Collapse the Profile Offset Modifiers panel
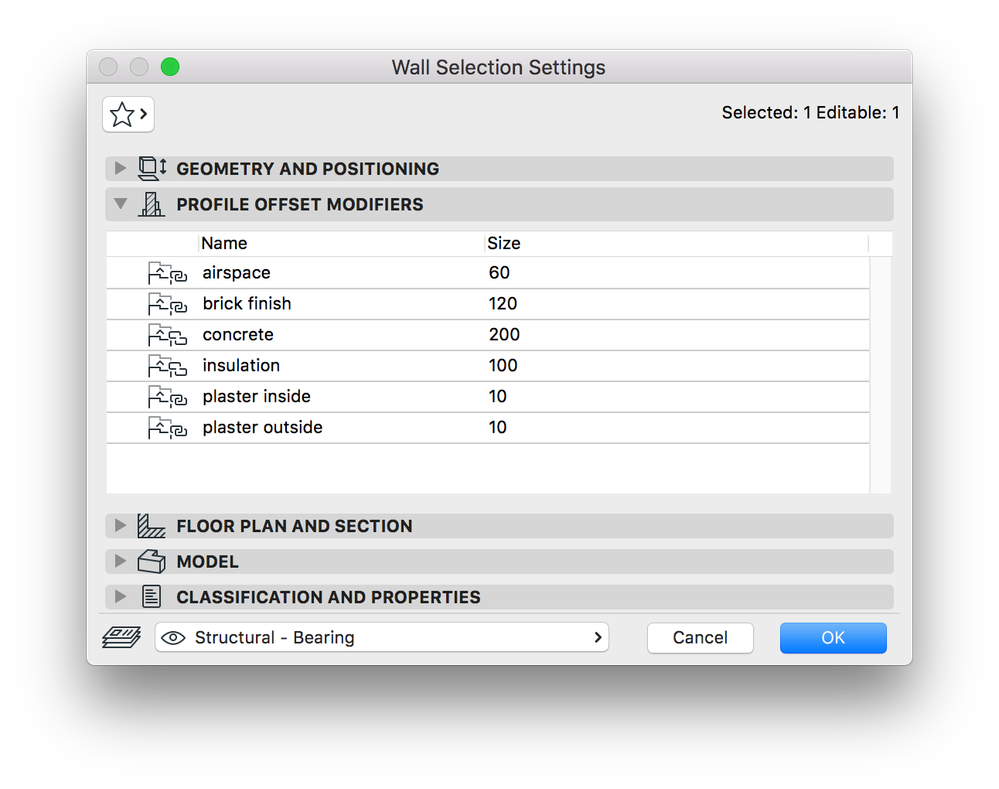 (121, 204)
